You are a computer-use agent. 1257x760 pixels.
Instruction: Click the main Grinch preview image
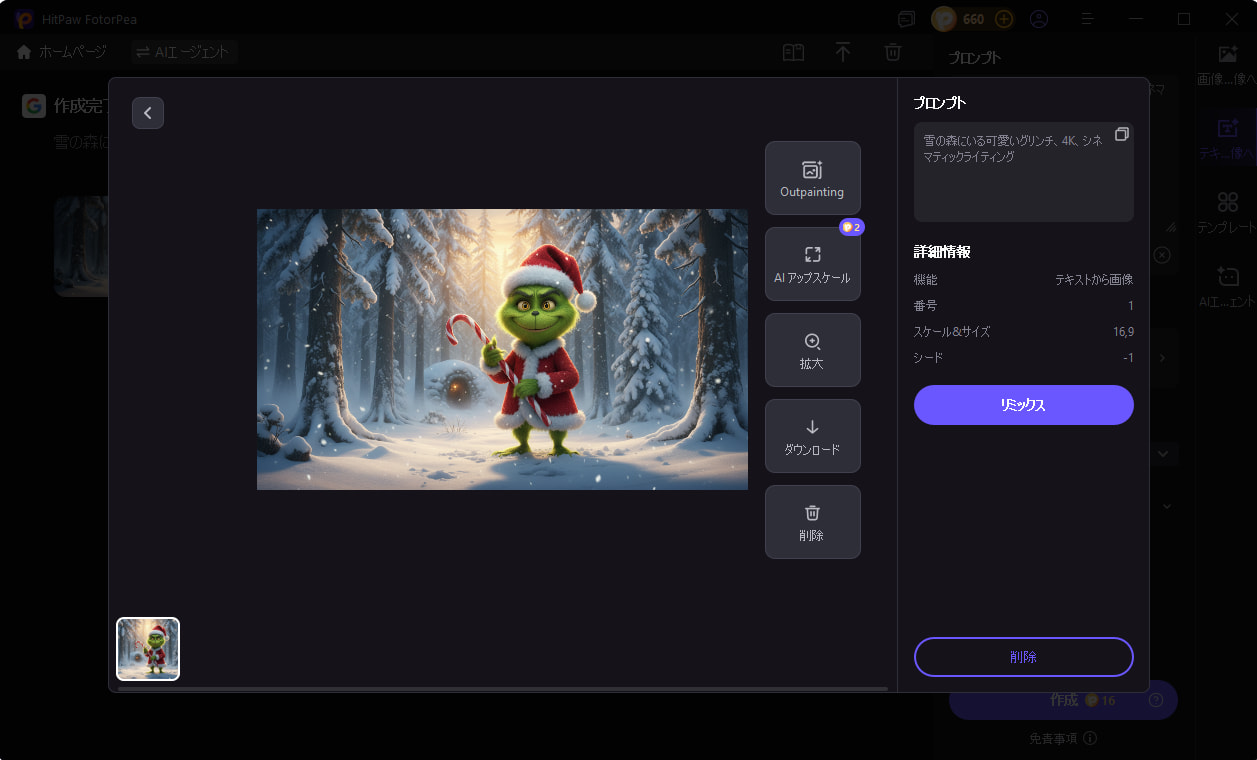(502, 349)
